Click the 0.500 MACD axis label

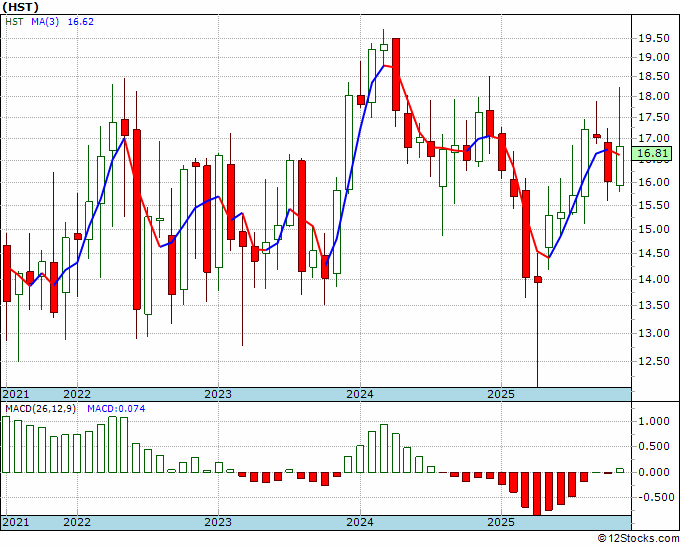point(654,447)
